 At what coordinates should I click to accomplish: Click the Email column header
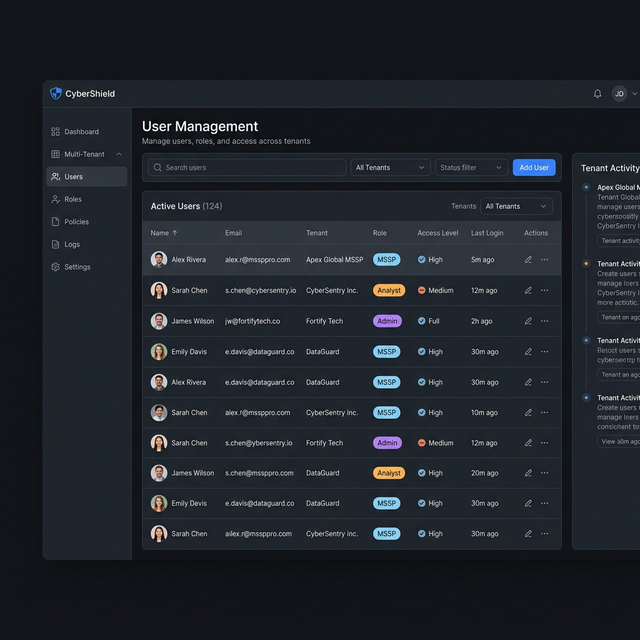[x=233, y=233]
